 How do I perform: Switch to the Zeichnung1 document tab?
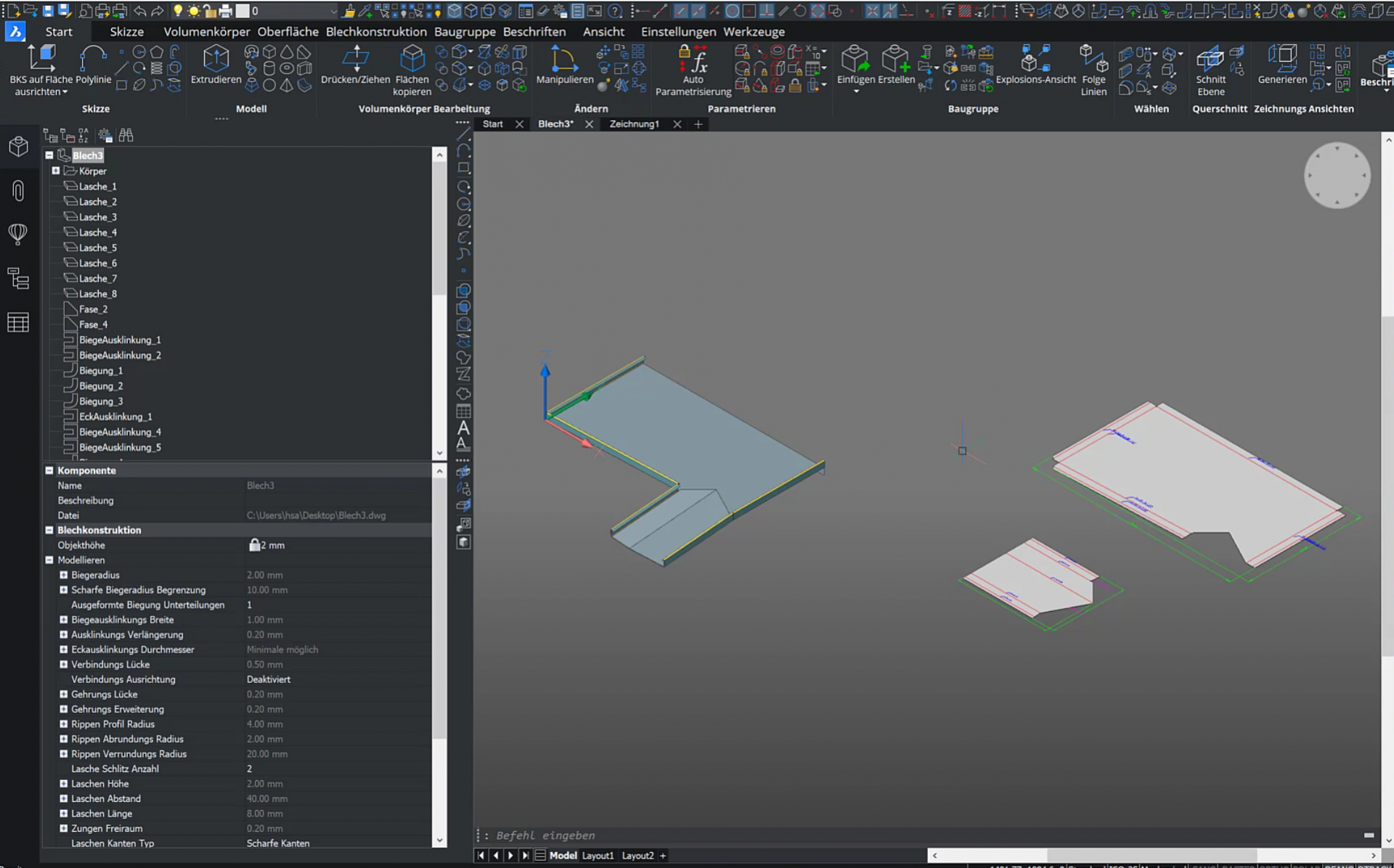click(x=634, y=124)
